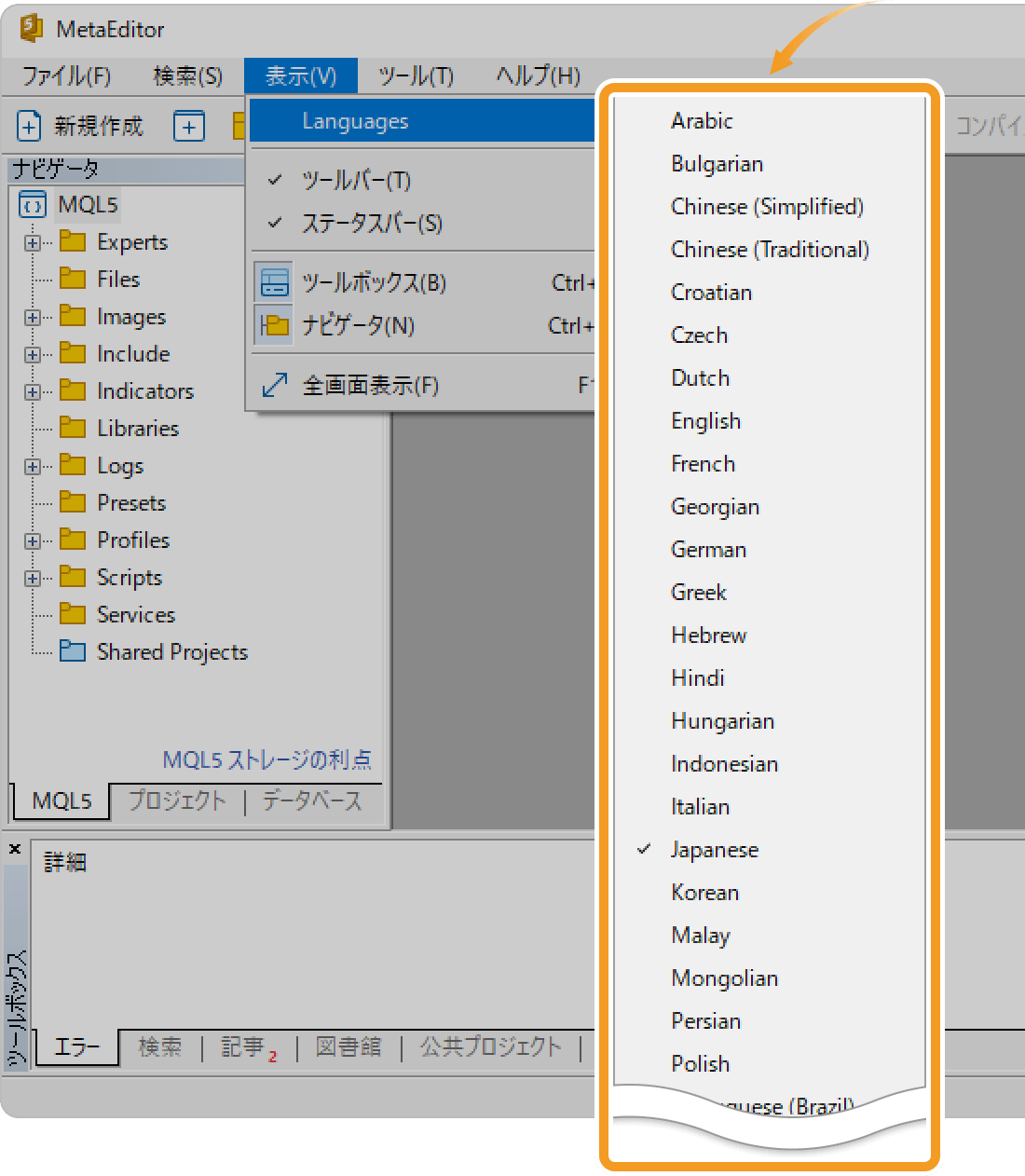Screen dimensions: 1025x1176
Task: Expand the Scripts tree node
Action: click(x=33, y=578)
